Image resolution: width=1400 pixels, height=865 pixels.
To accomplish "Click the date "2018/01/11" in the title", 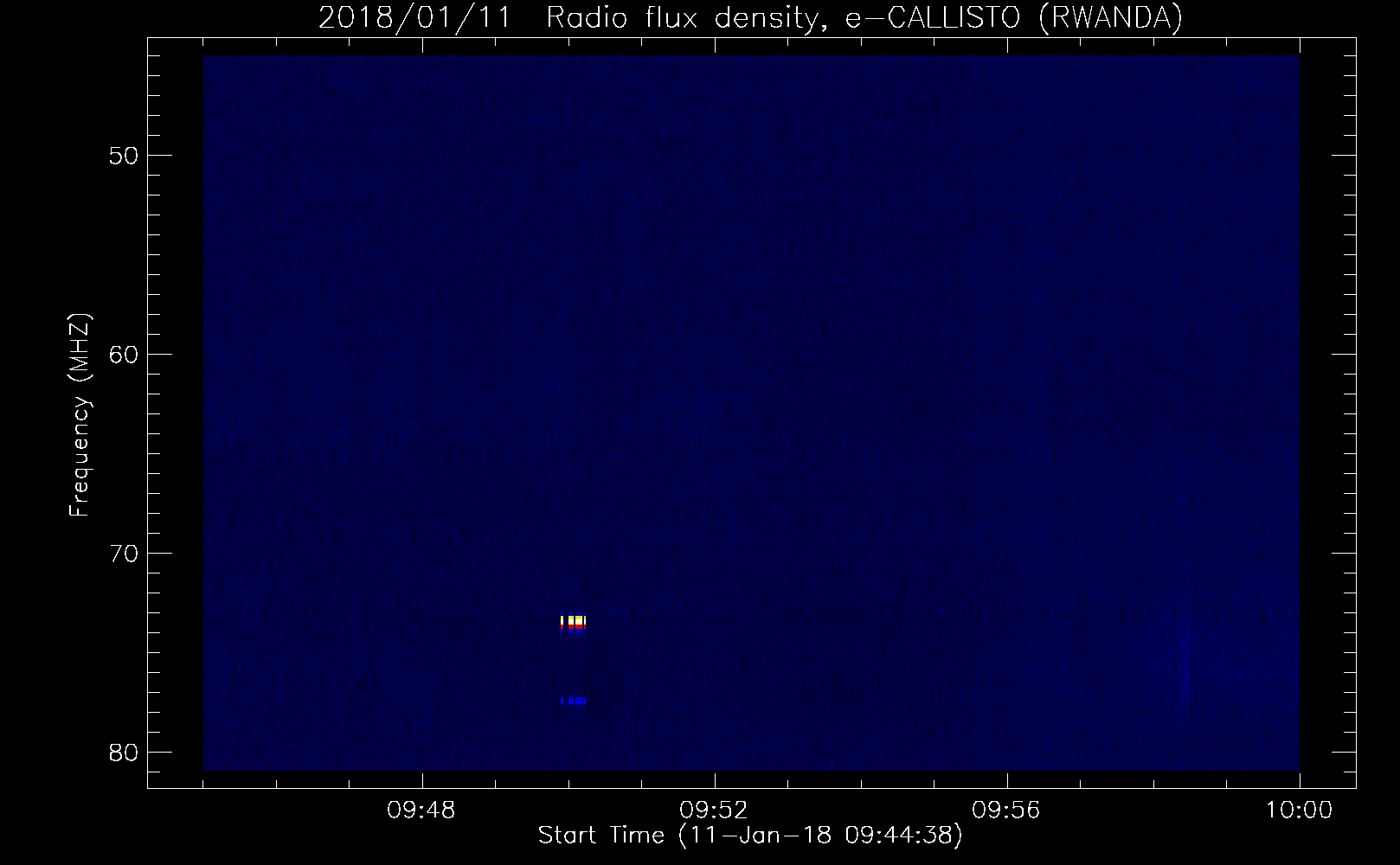I will (415, 17).
